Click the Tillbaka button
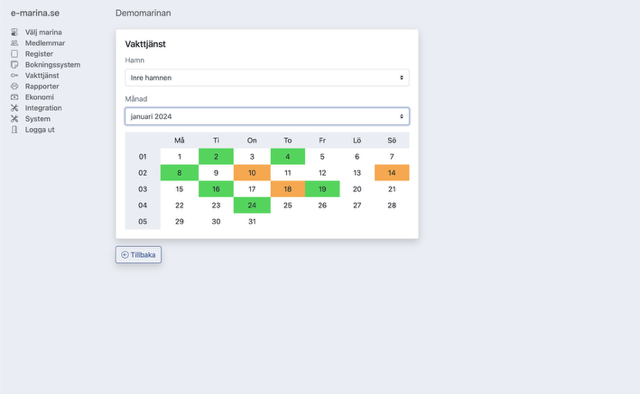 click(x=138, y=255)
